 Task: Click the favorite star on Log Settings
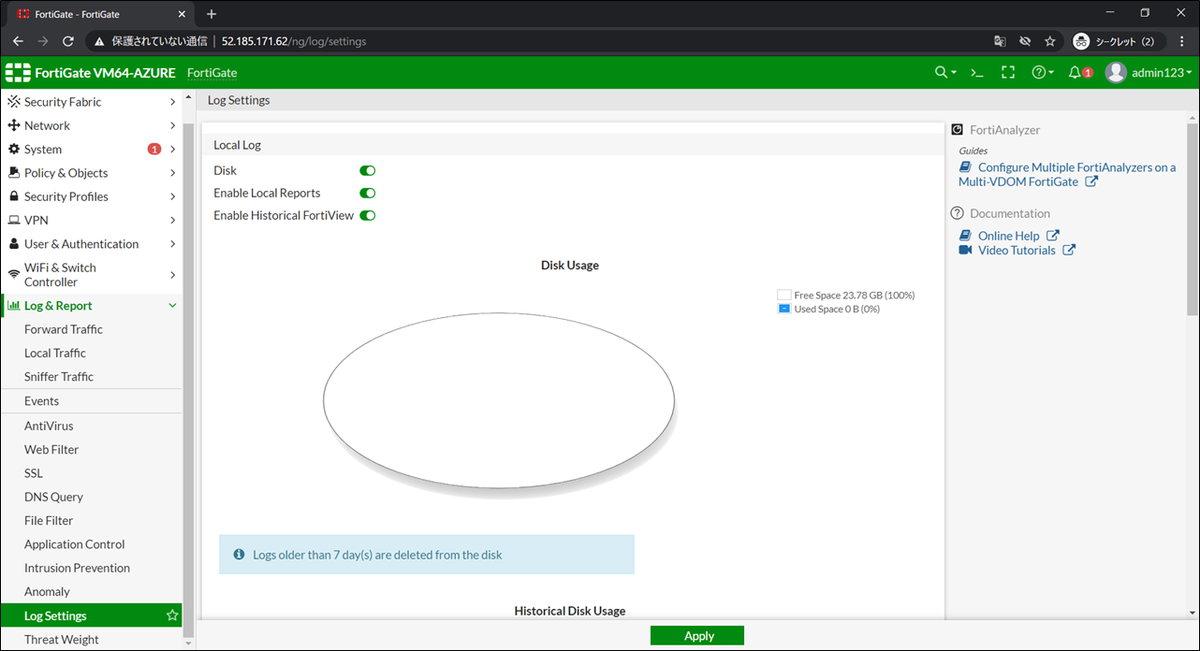[172, 616]
